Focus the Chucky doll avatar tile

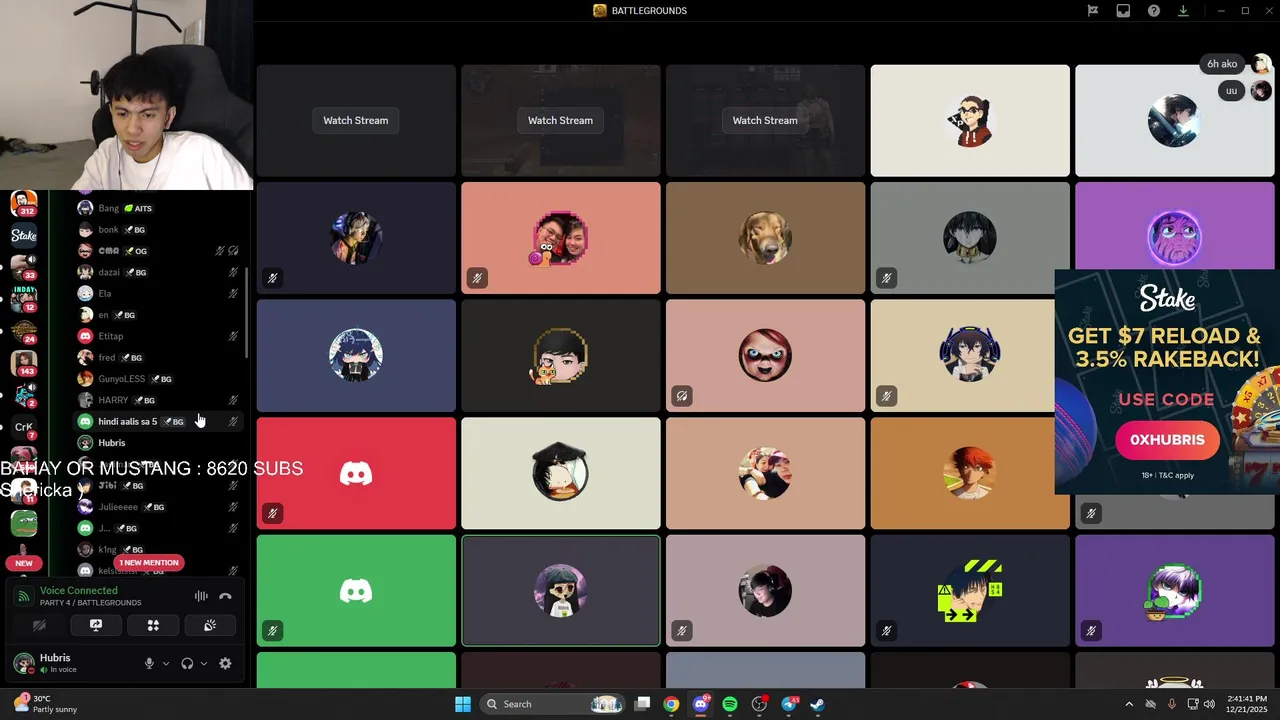765,355
